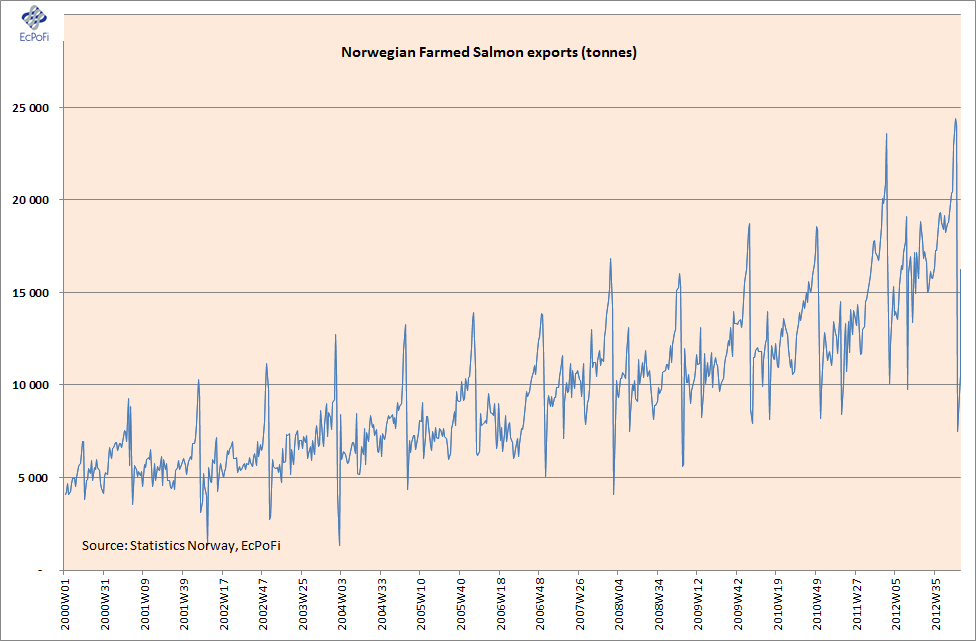
Task: Click the highest data peak near 24 000
Action: (x=955, y=119)
